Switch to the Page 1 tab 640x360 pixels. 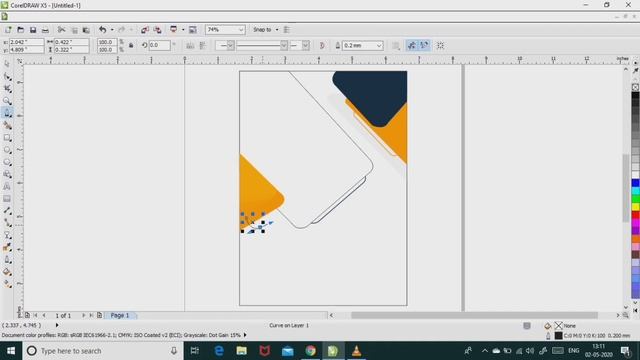tap(120, 316)
